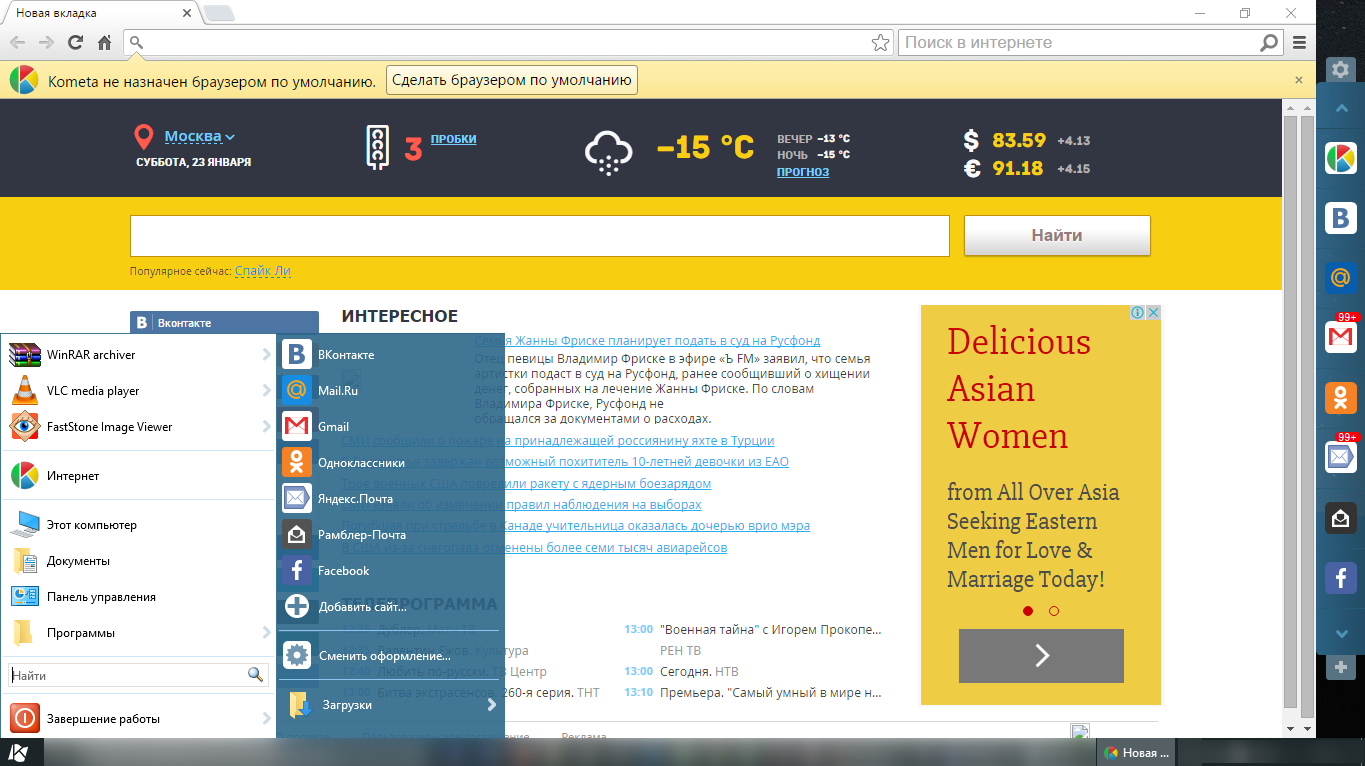This screenshot has width=1365, height=766.
Task: Open Gmail in the start menu sites list
Action: [390, 427]
